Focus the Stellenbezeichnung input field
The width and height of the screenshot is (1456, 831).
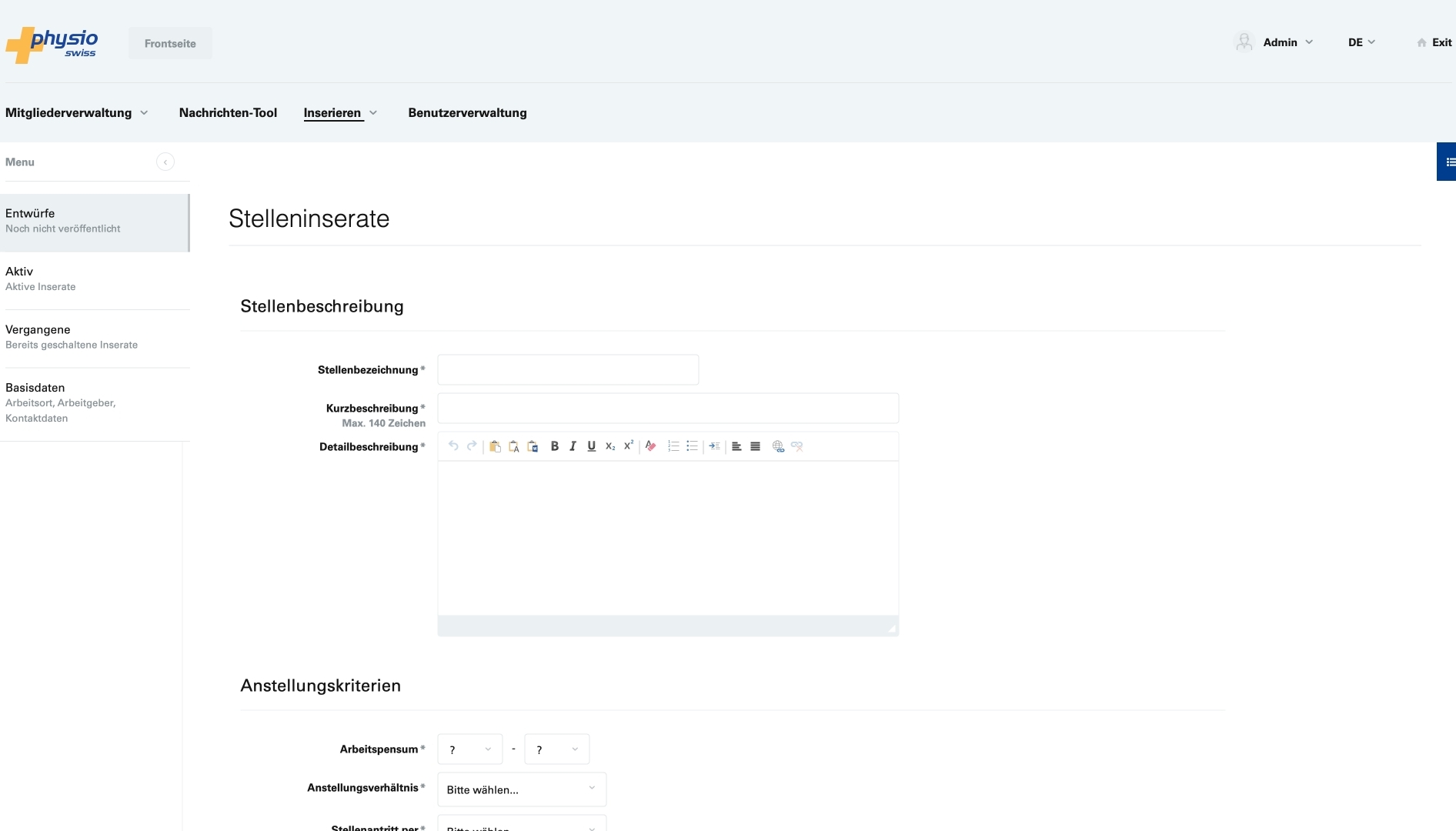pos(568,370)
